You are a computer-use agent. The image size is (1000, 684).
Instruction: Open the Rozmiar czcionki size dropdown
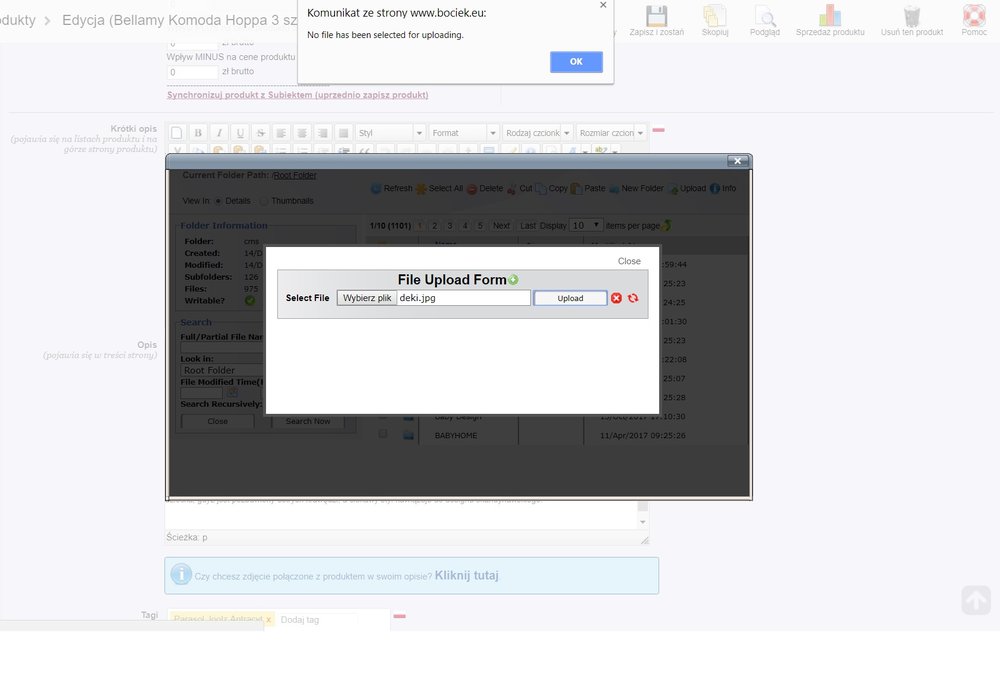point(611,133)
